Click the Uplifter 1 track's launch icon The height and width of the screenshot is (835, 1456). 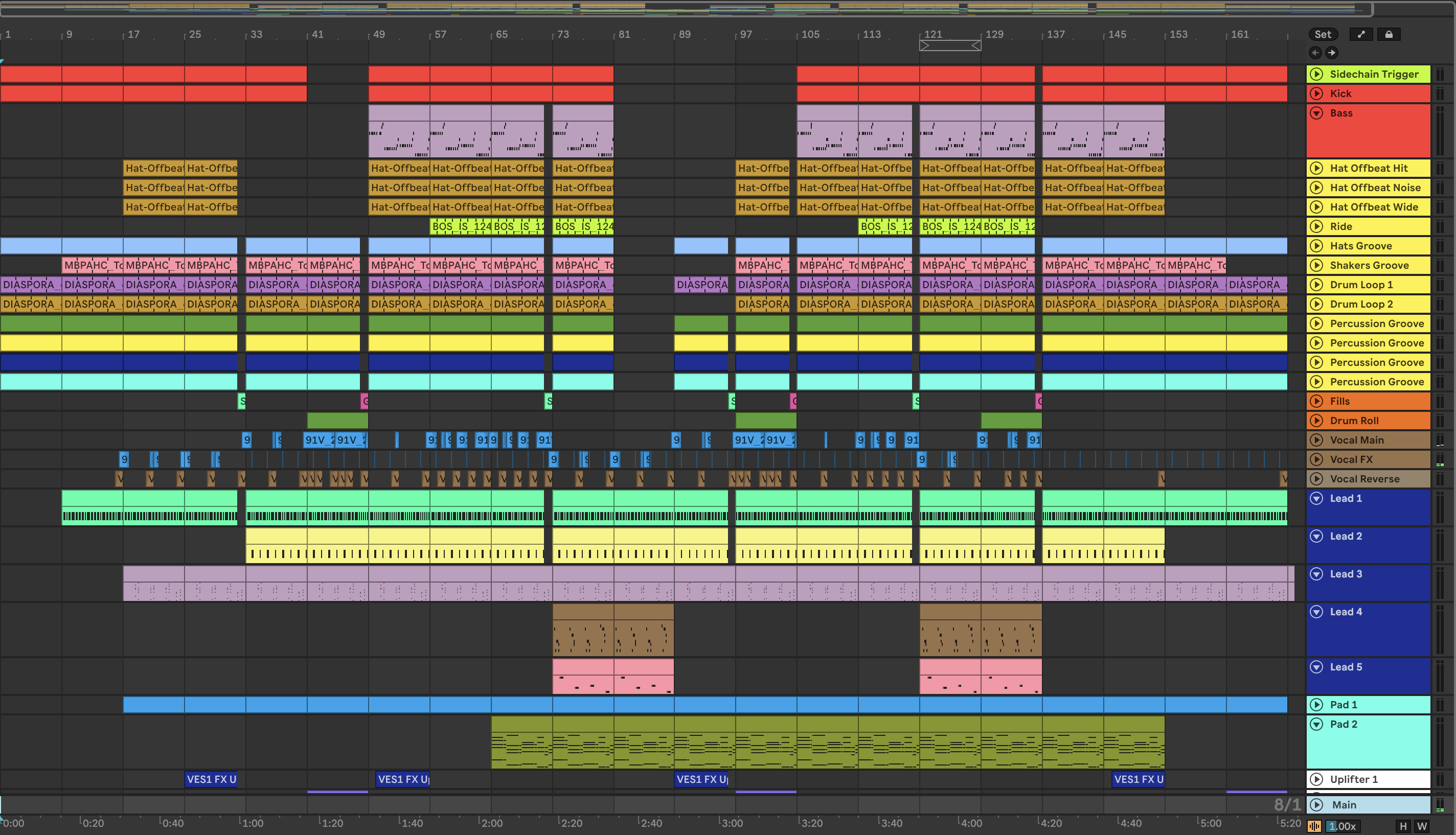1316,779
